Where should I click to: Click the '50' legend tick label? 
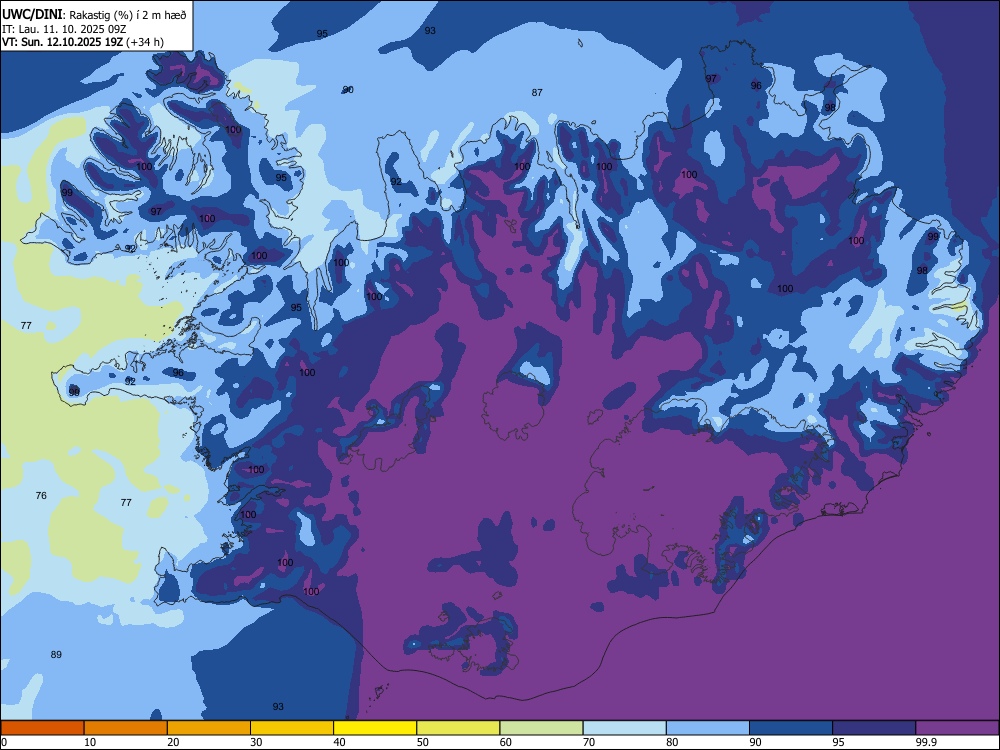point(423,742)
